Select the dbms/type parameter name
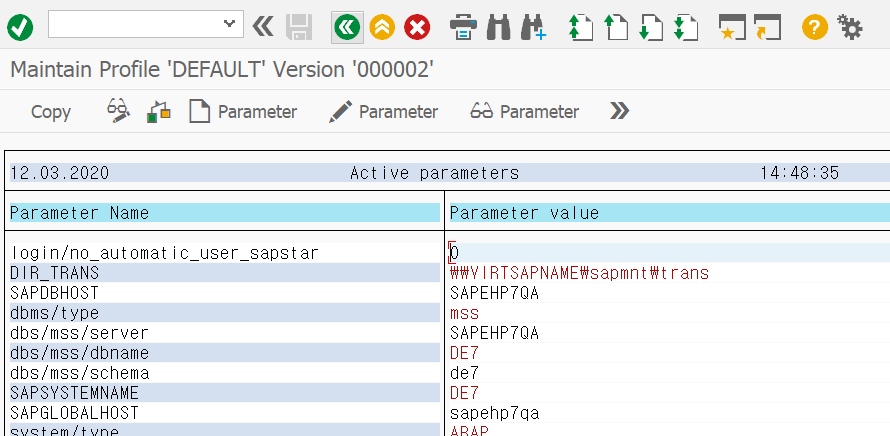 point(54,313)
